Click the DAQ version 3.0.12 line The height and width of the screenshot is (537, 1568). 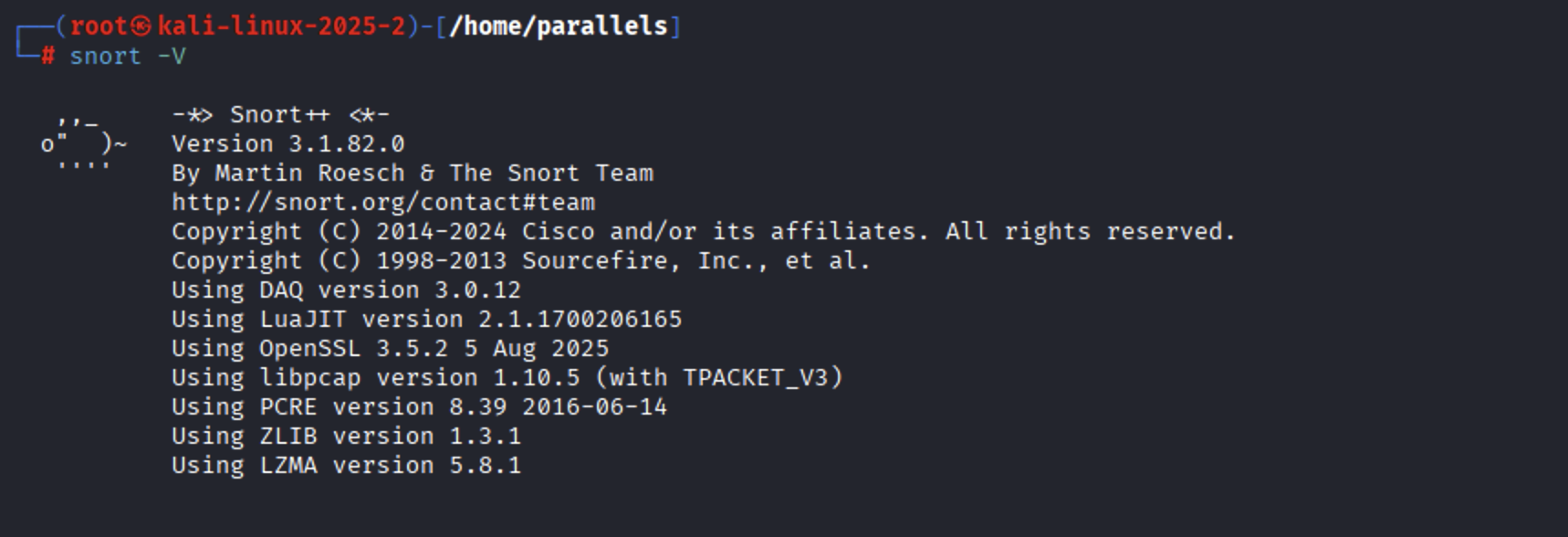click(346, 290)
